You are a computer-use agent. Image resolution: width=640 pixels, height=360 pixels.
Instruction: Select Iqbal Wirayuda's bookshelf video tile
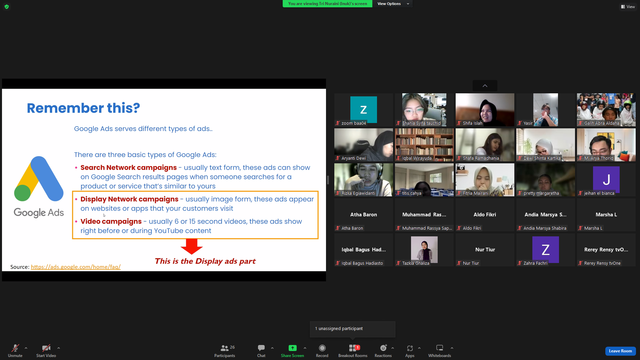click(424, 144)
